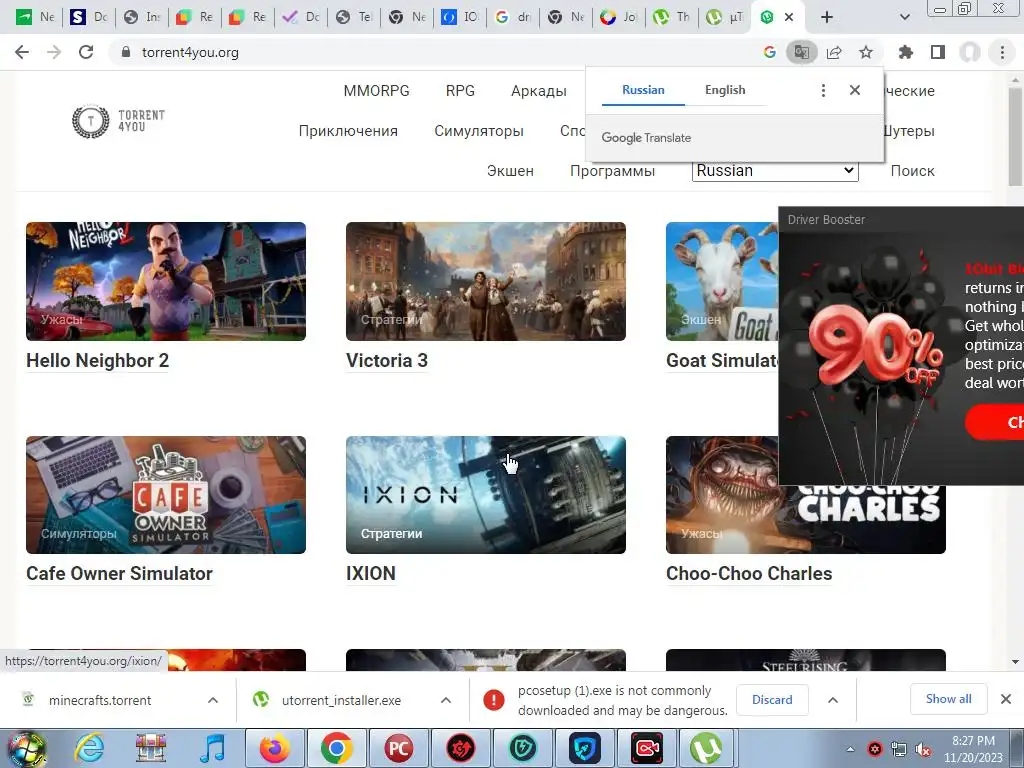The image size is (1024, 768).
Task: Bookmark this page with the star icon
Action: [866, 52]
